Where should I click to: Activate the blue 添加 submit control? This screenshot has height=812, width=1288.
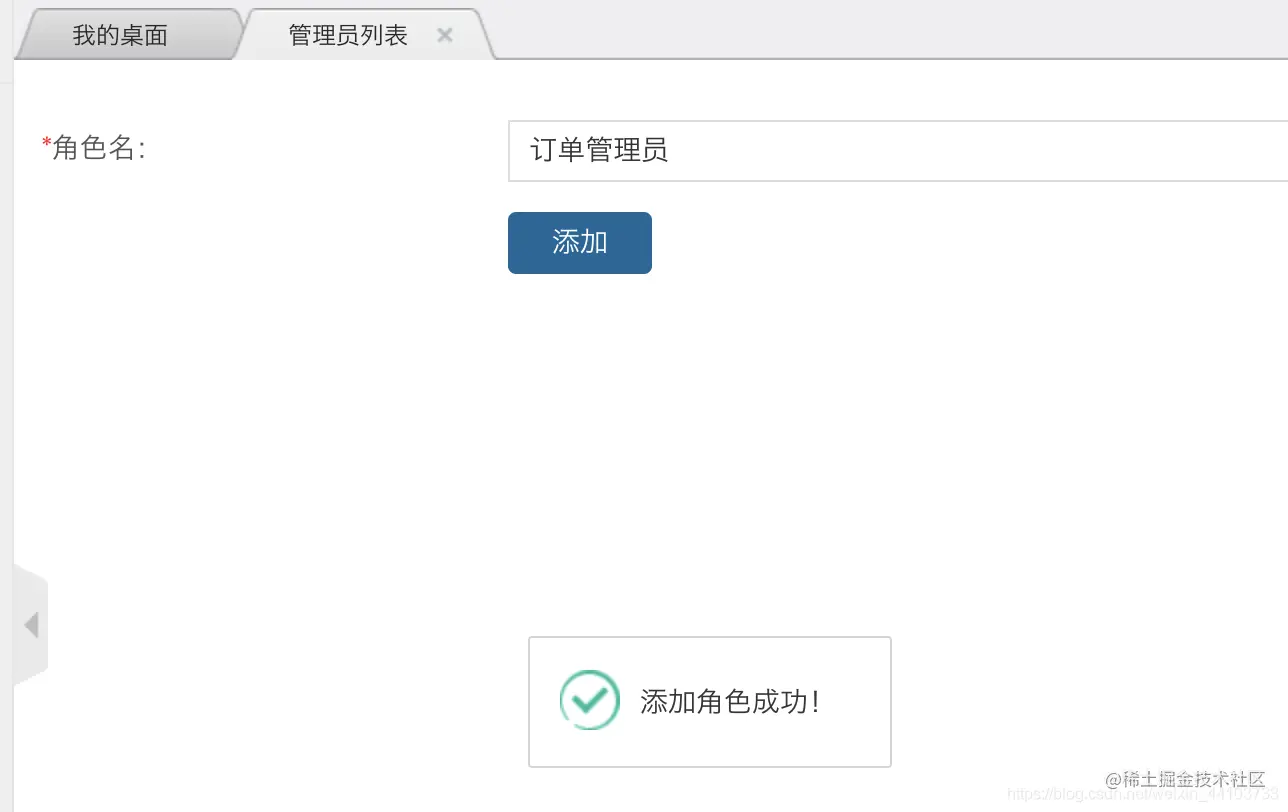[579, 243]
